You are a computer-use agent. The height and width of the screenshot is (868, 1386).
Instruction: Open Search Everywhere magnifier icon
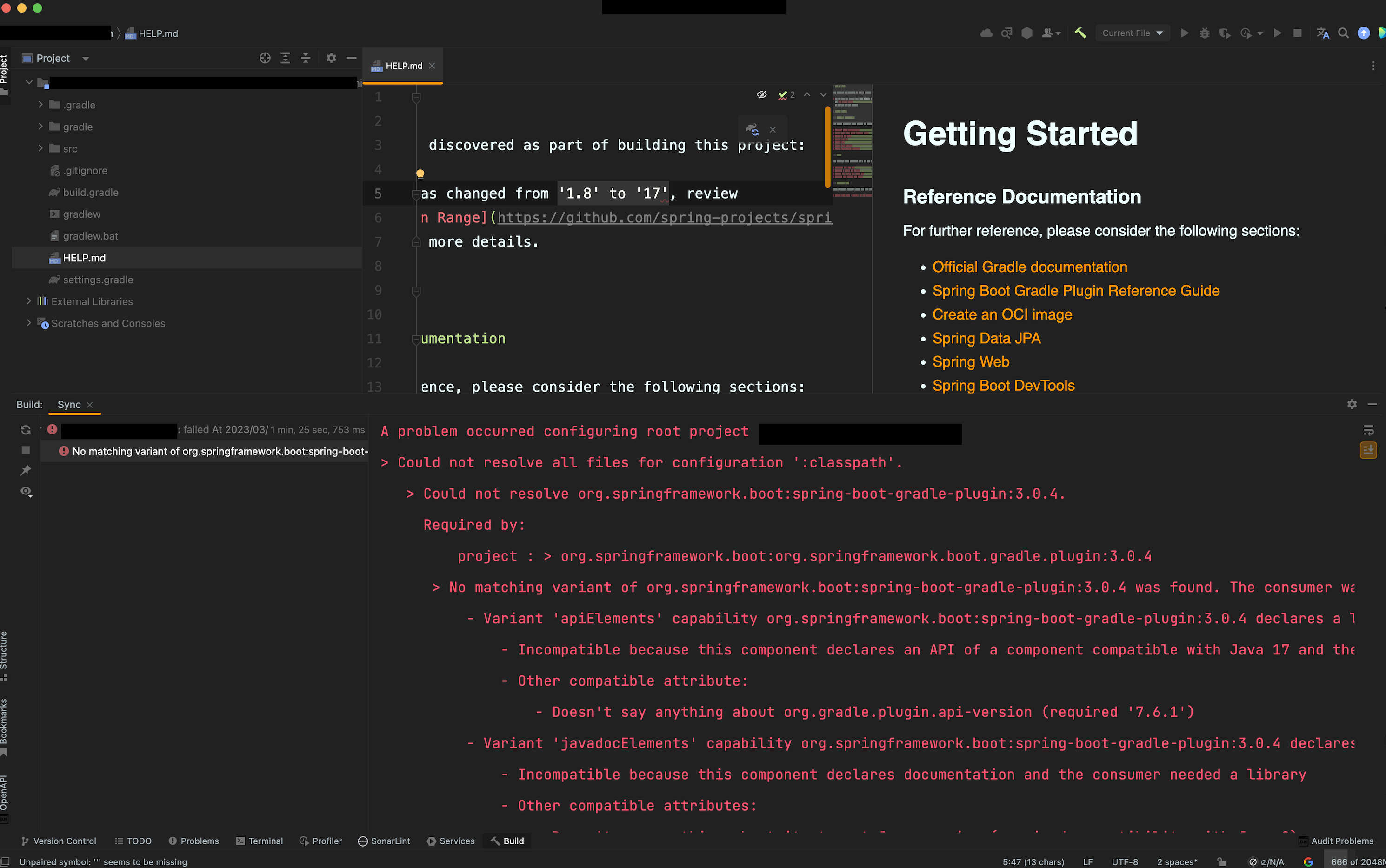(1343, 33)
